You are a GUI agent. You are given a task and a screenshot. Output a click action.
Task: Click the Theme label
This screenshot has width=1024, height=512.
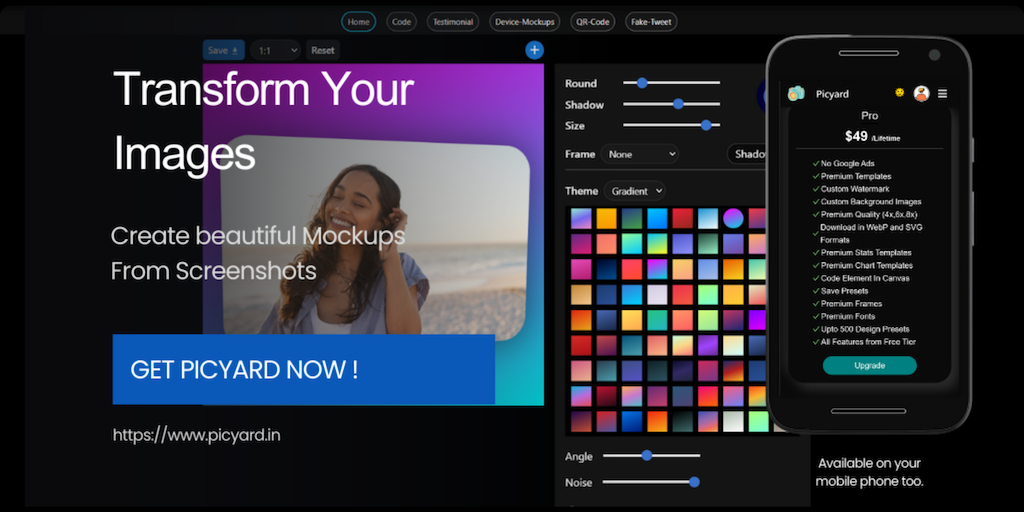[x=581, y=191]
